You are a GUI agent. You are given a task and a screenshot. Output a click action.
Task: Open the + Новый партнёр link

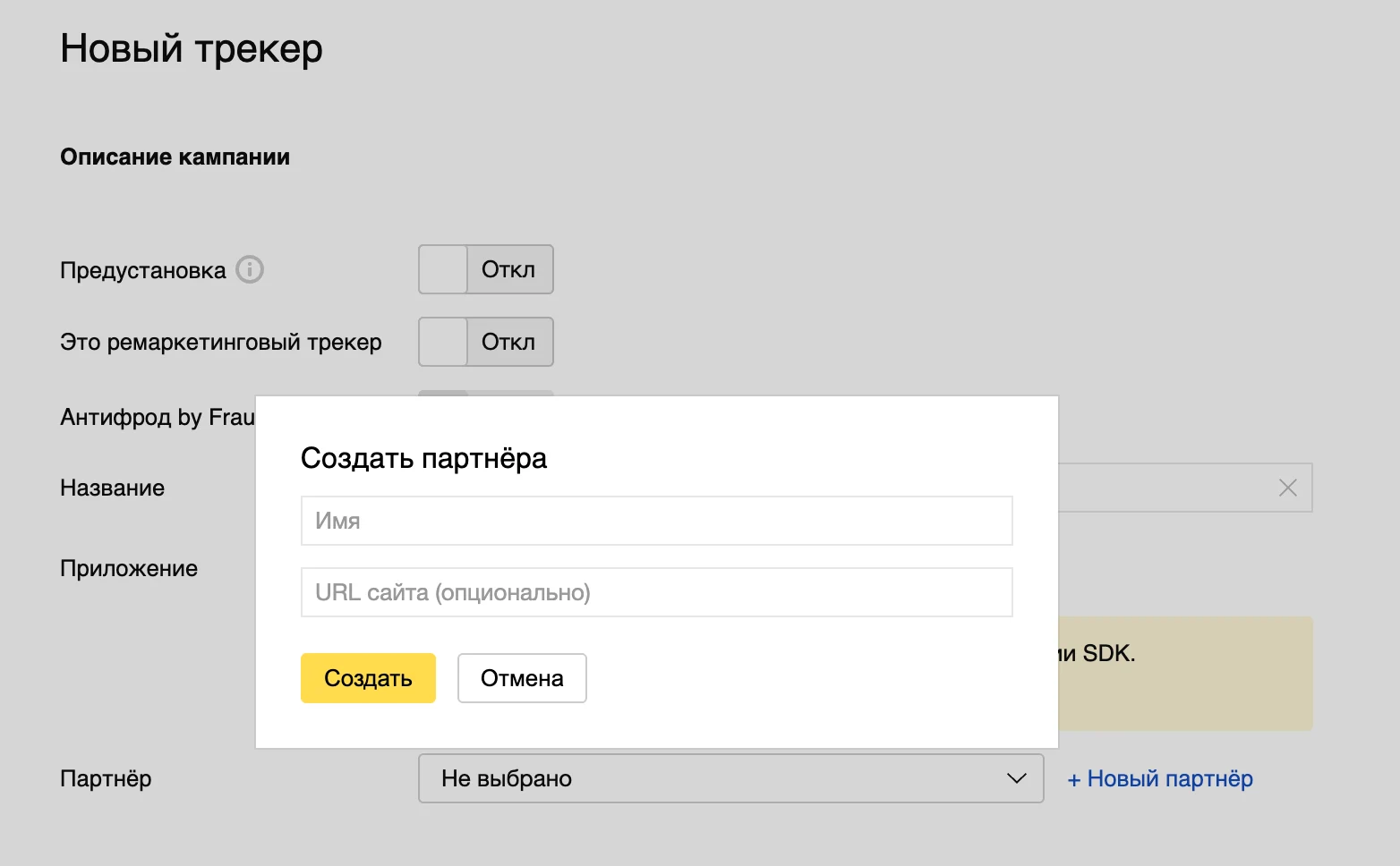(x=1159, y=778)
